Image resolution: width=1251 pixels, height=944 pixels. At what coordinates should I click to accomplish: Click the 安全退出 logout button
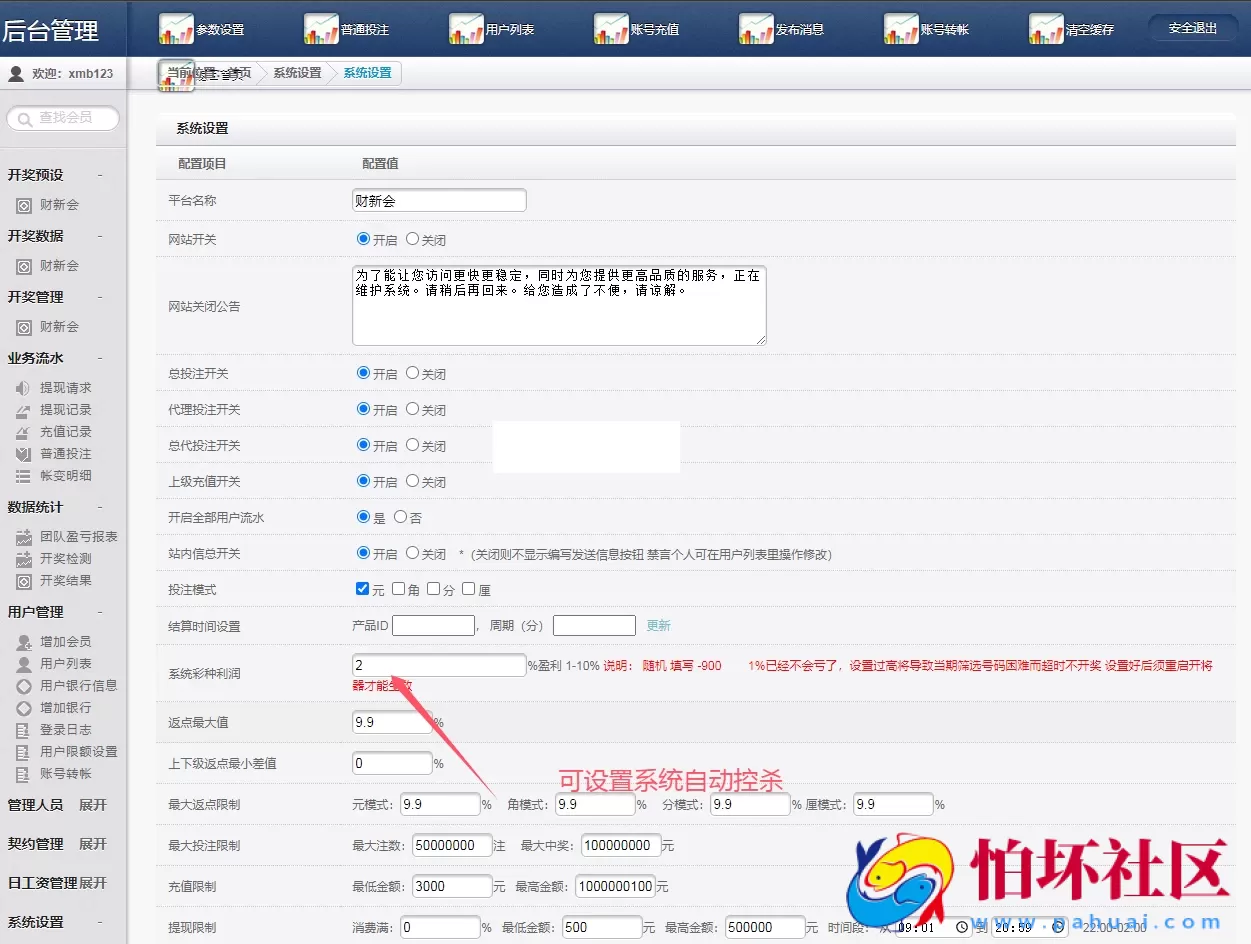point(1191,29)
